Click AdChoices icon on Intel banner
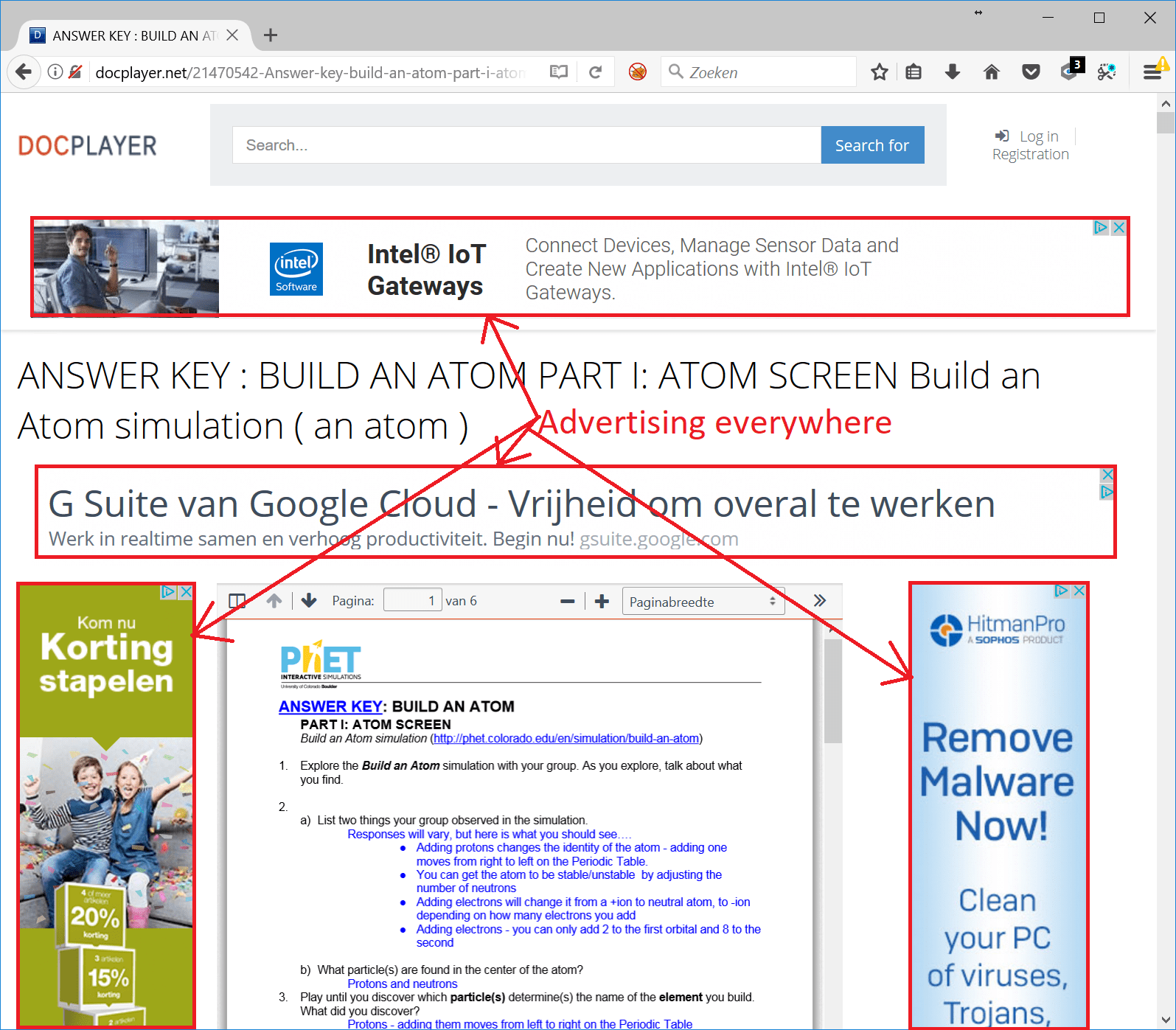Screen dimensions: 1176x1030 [x=1101, y=228]
